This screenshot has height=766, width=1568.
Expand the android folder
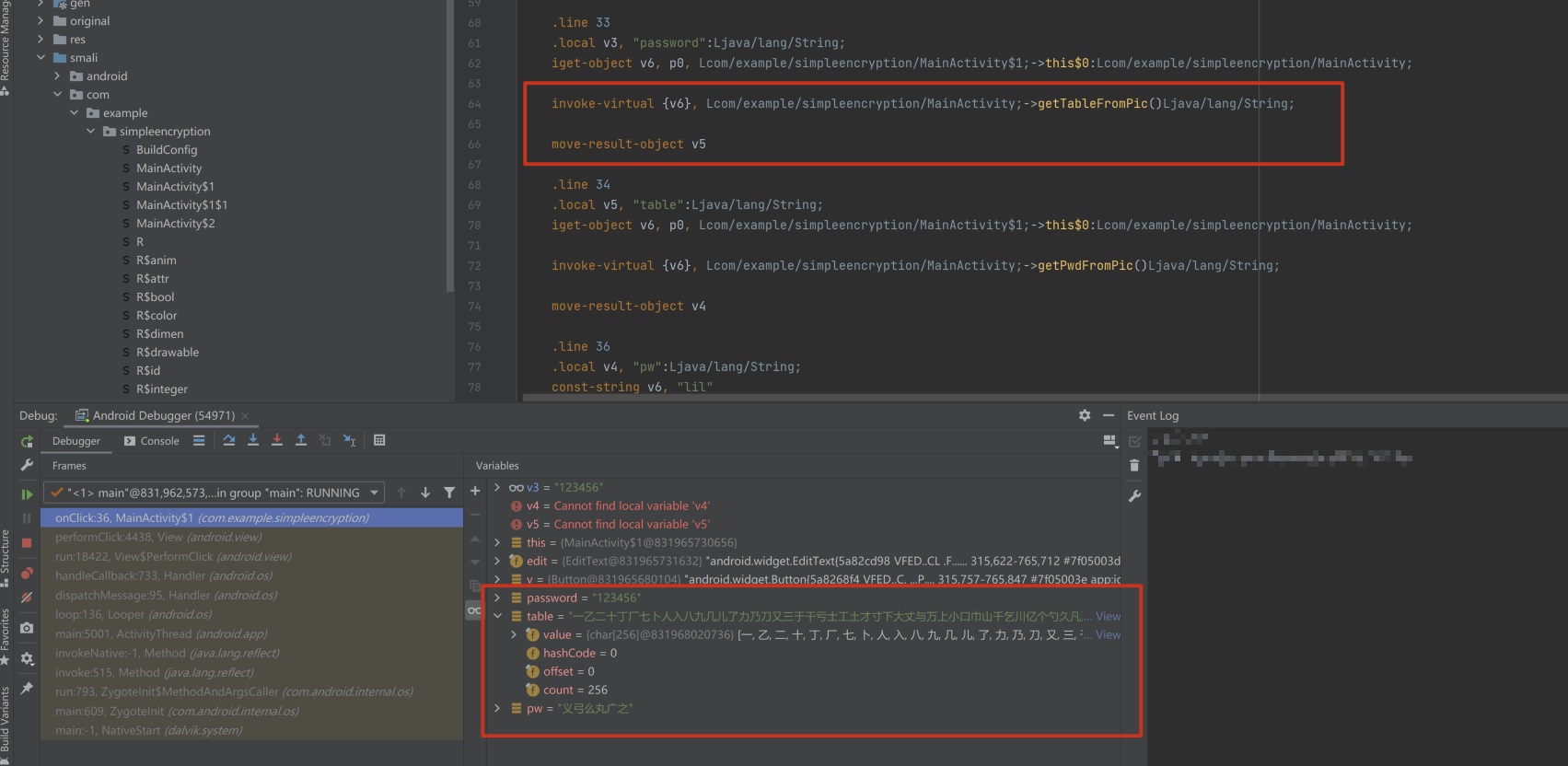(x=57, y=75)
